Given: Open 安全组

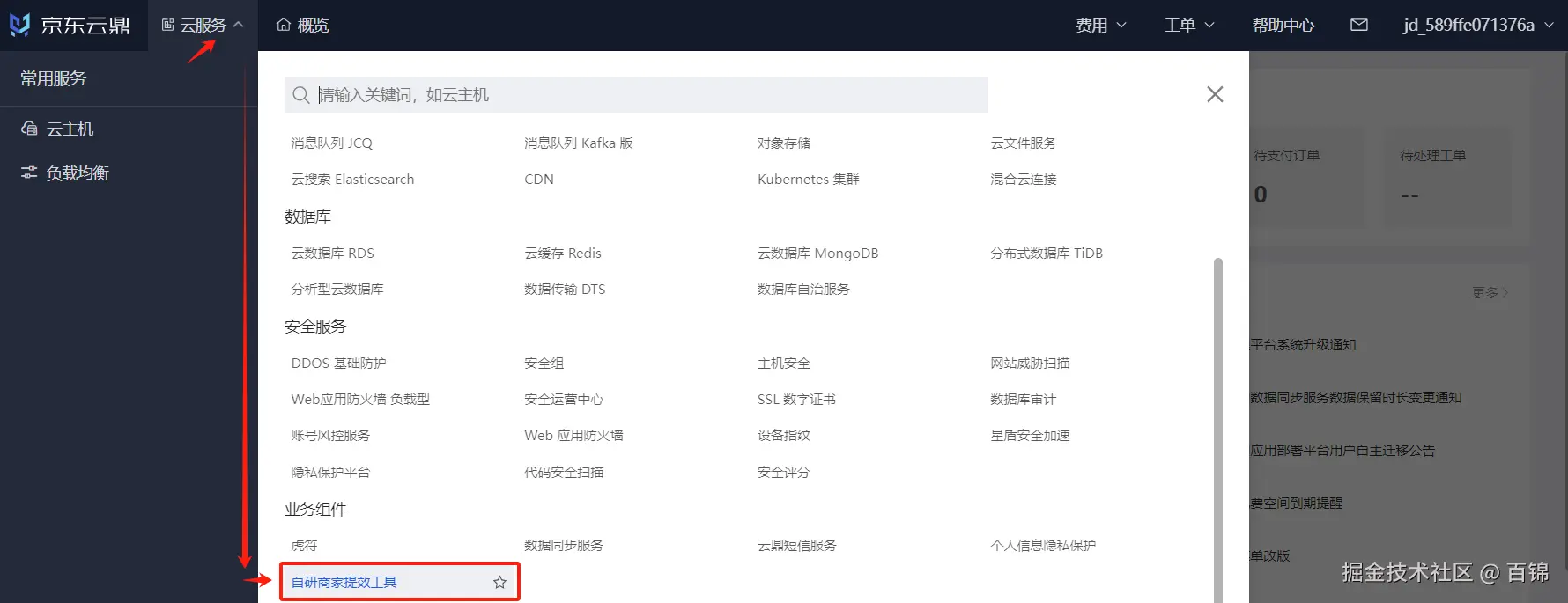Looking at the screenshot, I should (x=544, y=364).
